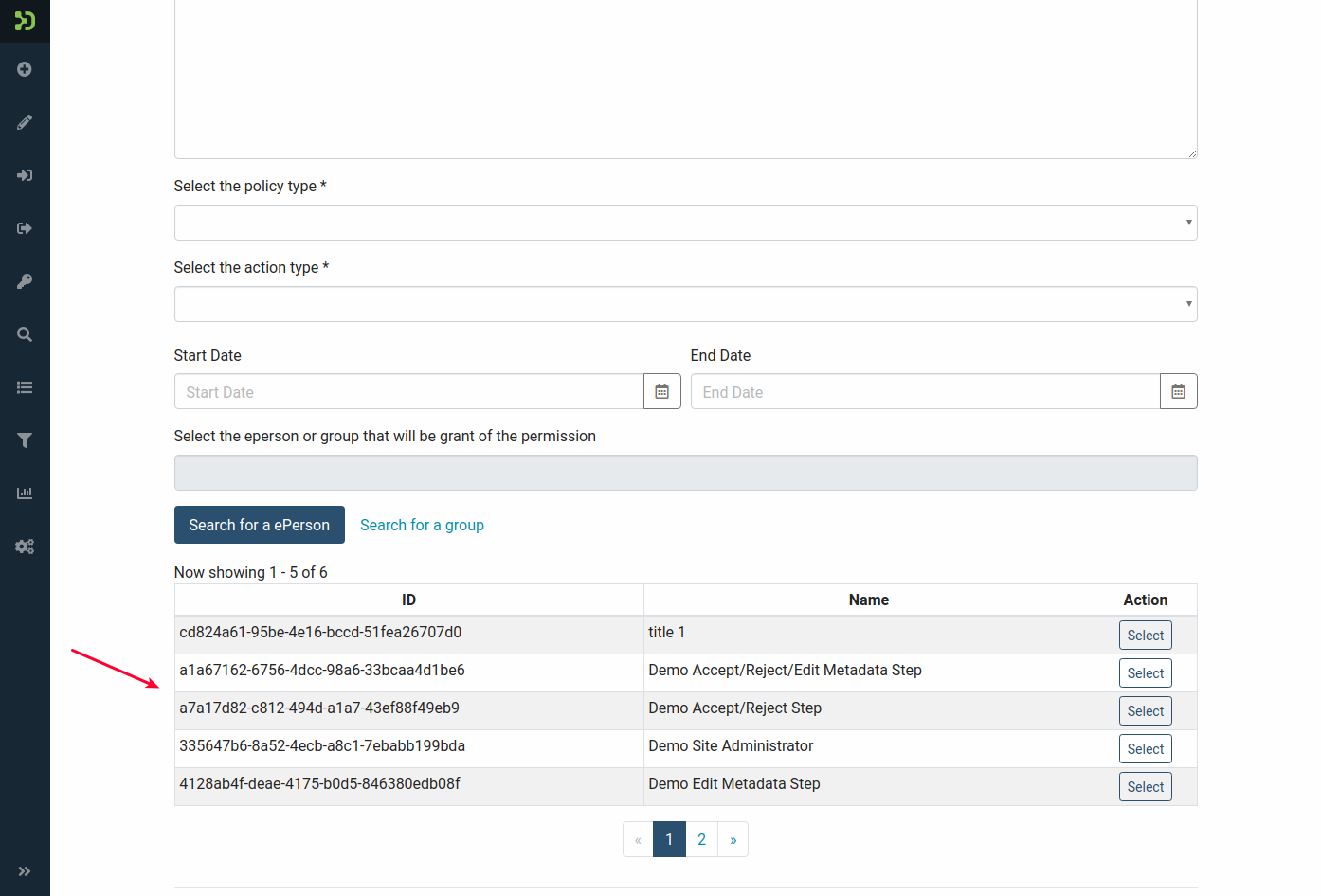Screen dimensions: 1321x896
Task: Open Curation Task filter icon
Action: 25,440
